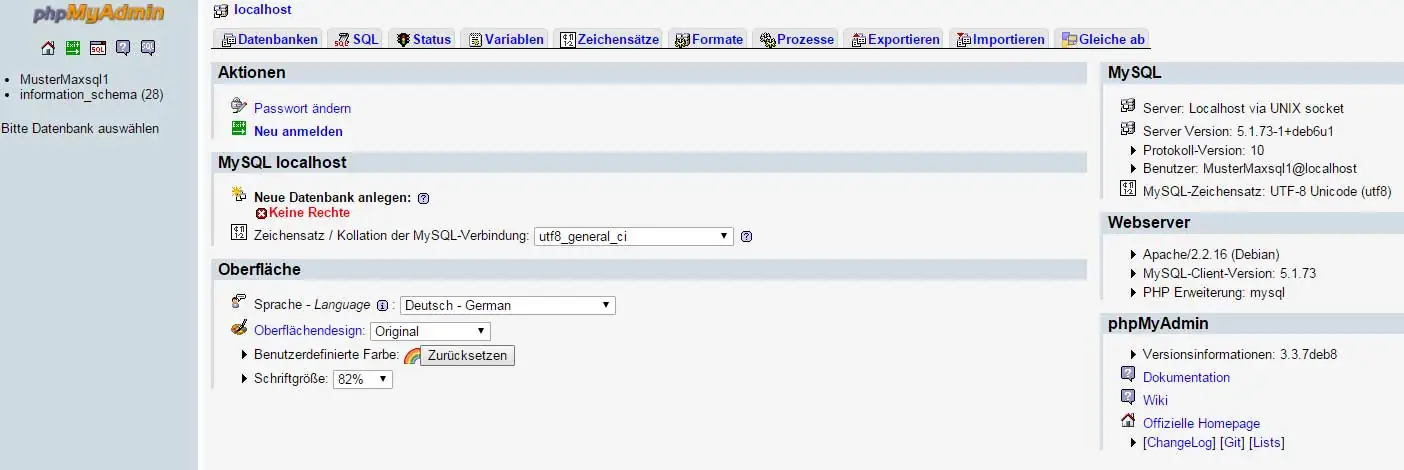Switch to the Variablen tab
This screenshot has height=470, width=1404.
coord(504,39)
